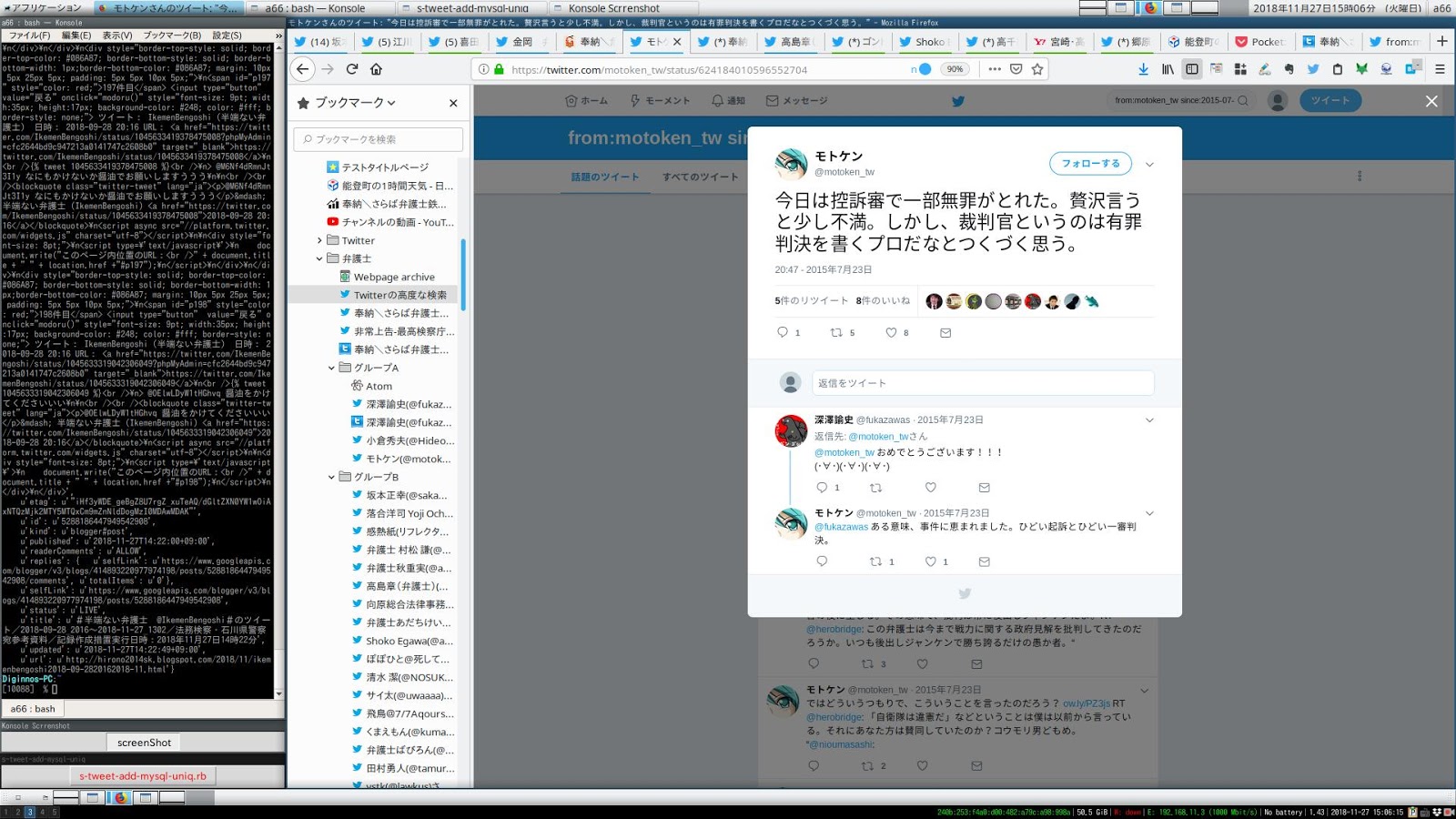Close the bookmarks sidebar panel

[x=453, y=103]
